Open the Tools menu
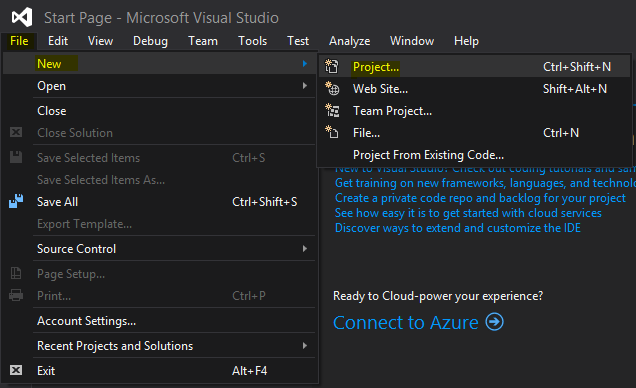The height and width of the screenshot is (388, 636). click(x=252, y=41)
